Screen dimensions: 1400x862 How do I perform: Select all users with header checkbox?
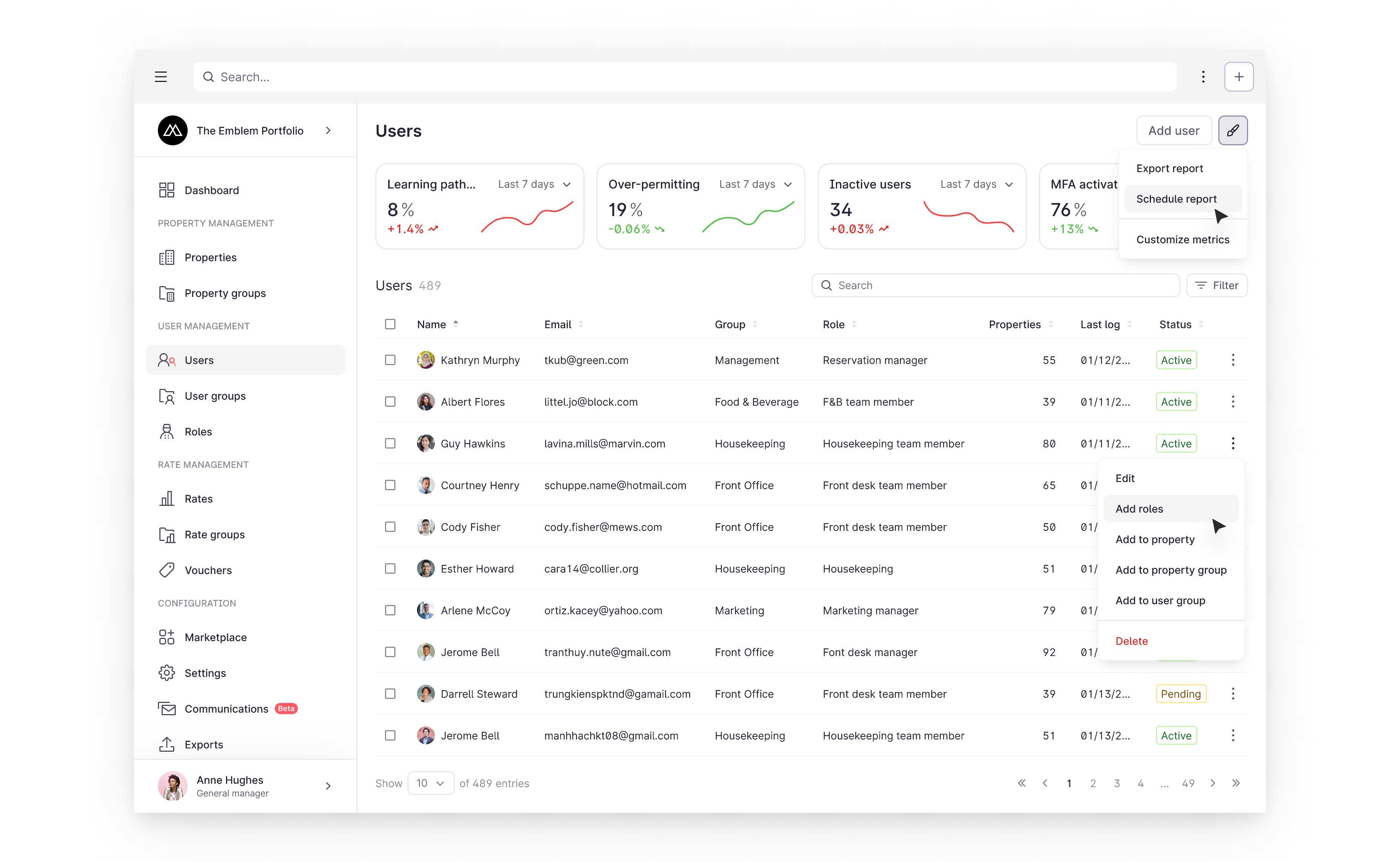point(390,324)
